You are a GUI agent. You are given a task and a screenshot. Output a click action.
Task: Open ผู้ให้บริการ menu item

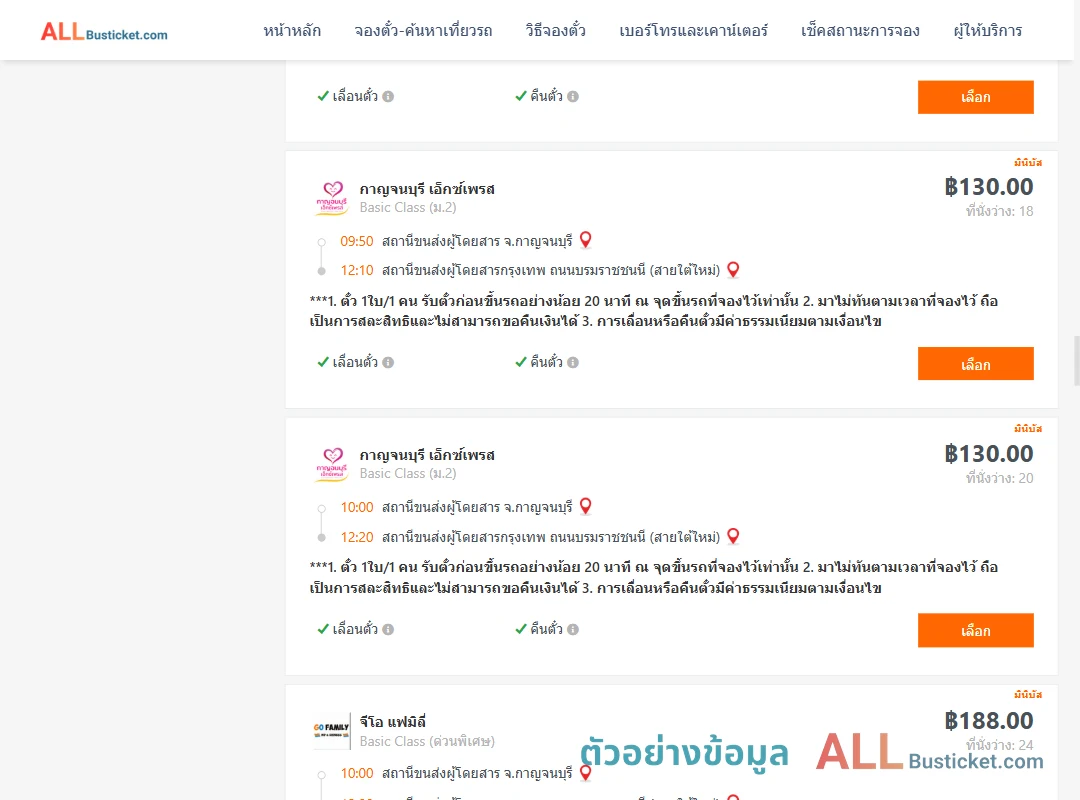(x=987, y=31)
